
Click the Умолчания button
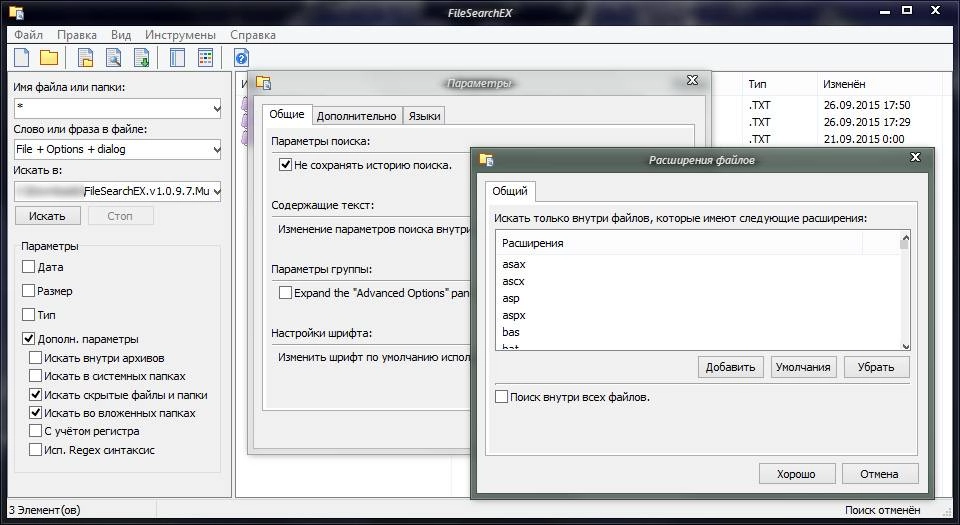point(803,367)
